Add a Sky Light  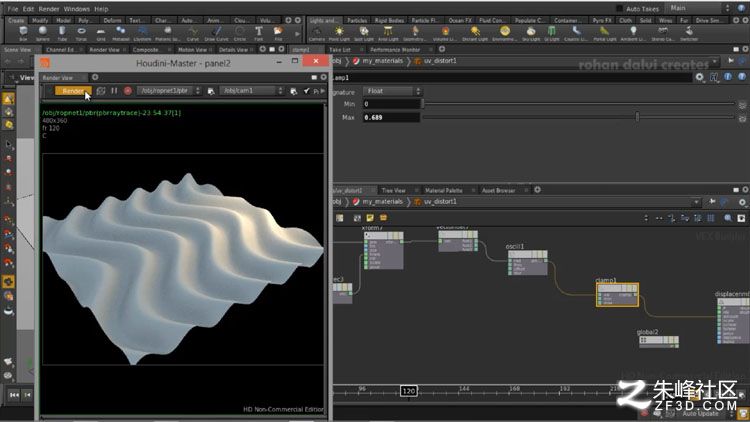(531, 33)
